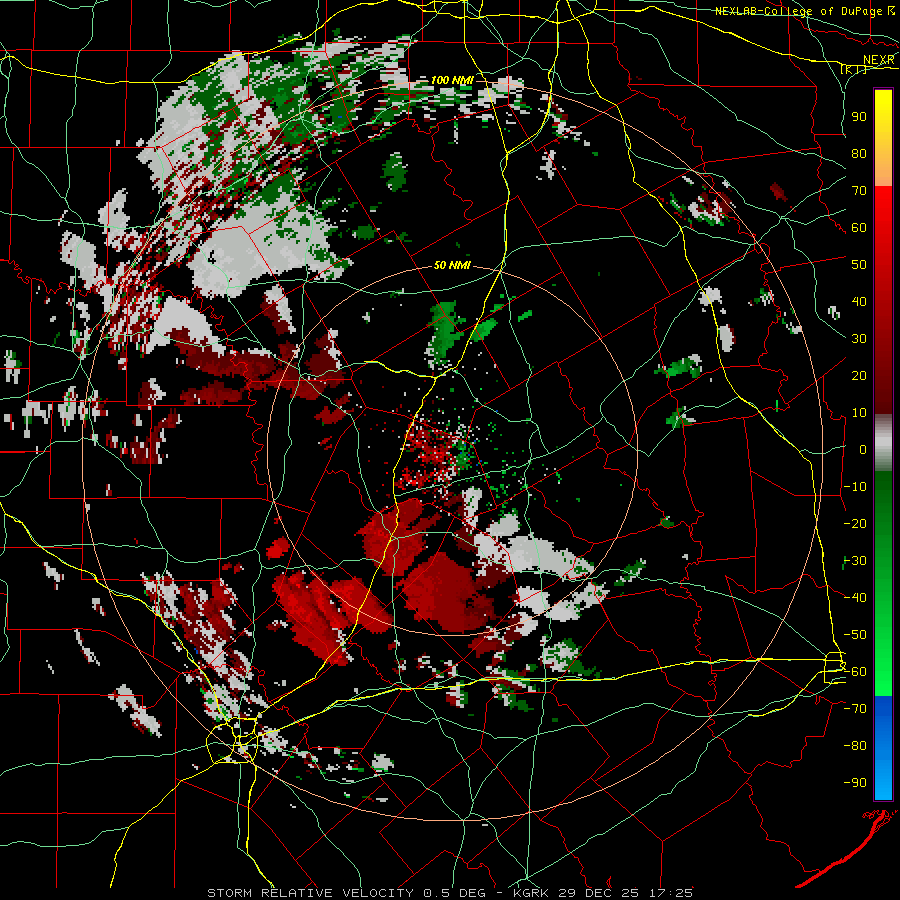This screenshot has height=900, width=900.
Task: Click the 90 value on velocity scale
Action: click(x=859, y=117)
